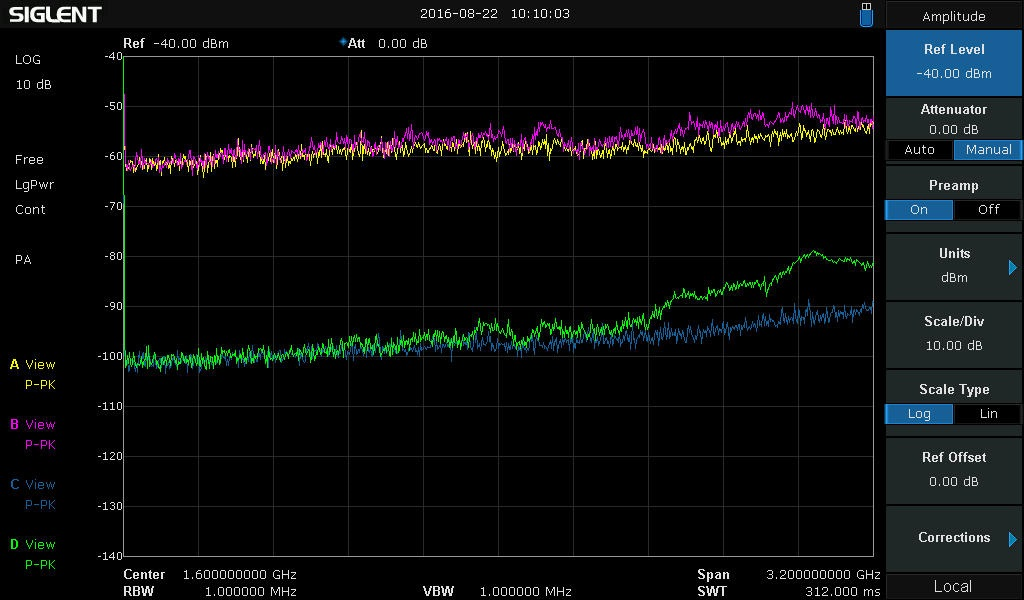Screen dimensions: 1024x600
Task: Open the Corrections submenu arrow
Action: (1012, 539)
